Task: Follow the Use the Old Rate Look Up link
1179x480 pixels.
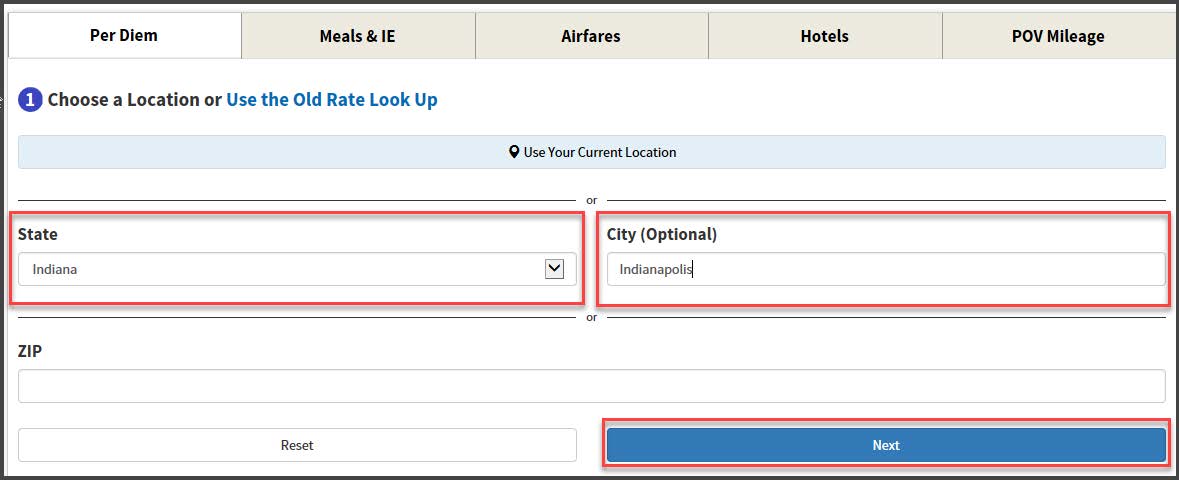Action: coord(332,100)
